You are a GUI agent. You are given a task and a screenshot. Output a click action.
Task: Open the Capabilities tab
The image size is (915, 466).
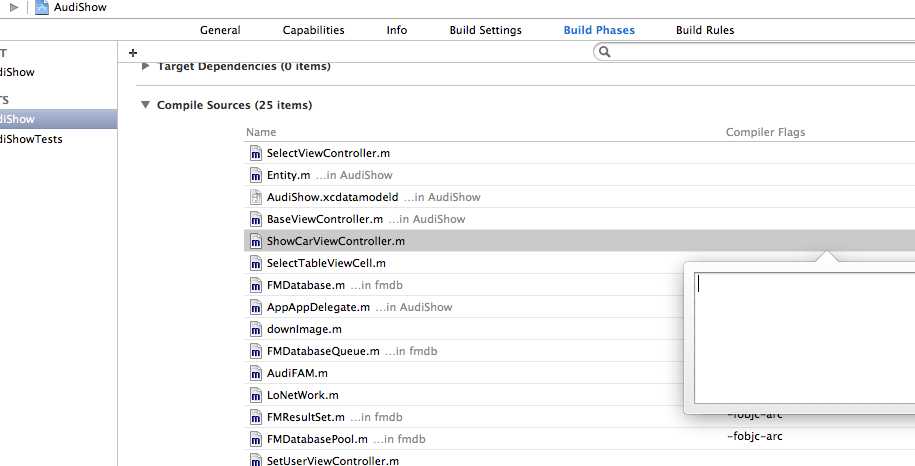[313, 30]
